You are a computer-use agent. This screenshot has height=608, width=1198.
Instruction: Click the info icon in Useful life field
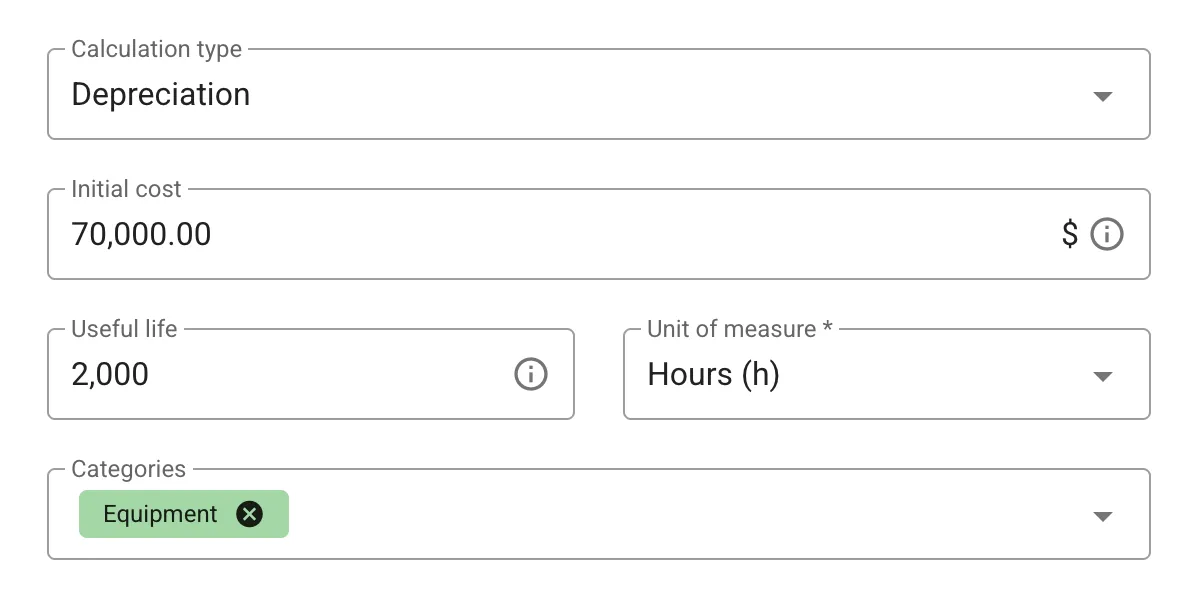(531, 374)
